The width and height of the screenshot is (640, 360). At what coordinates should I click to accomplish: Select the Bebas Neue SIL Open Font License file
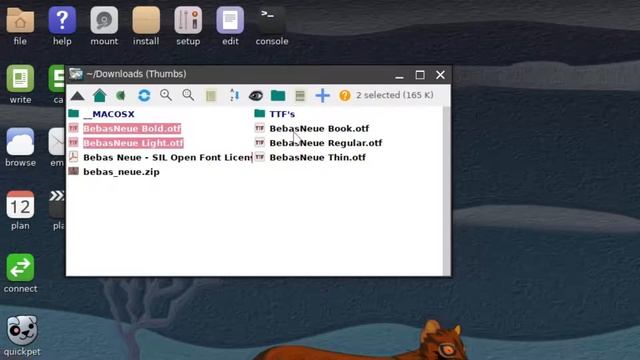[x=168, y=158]
